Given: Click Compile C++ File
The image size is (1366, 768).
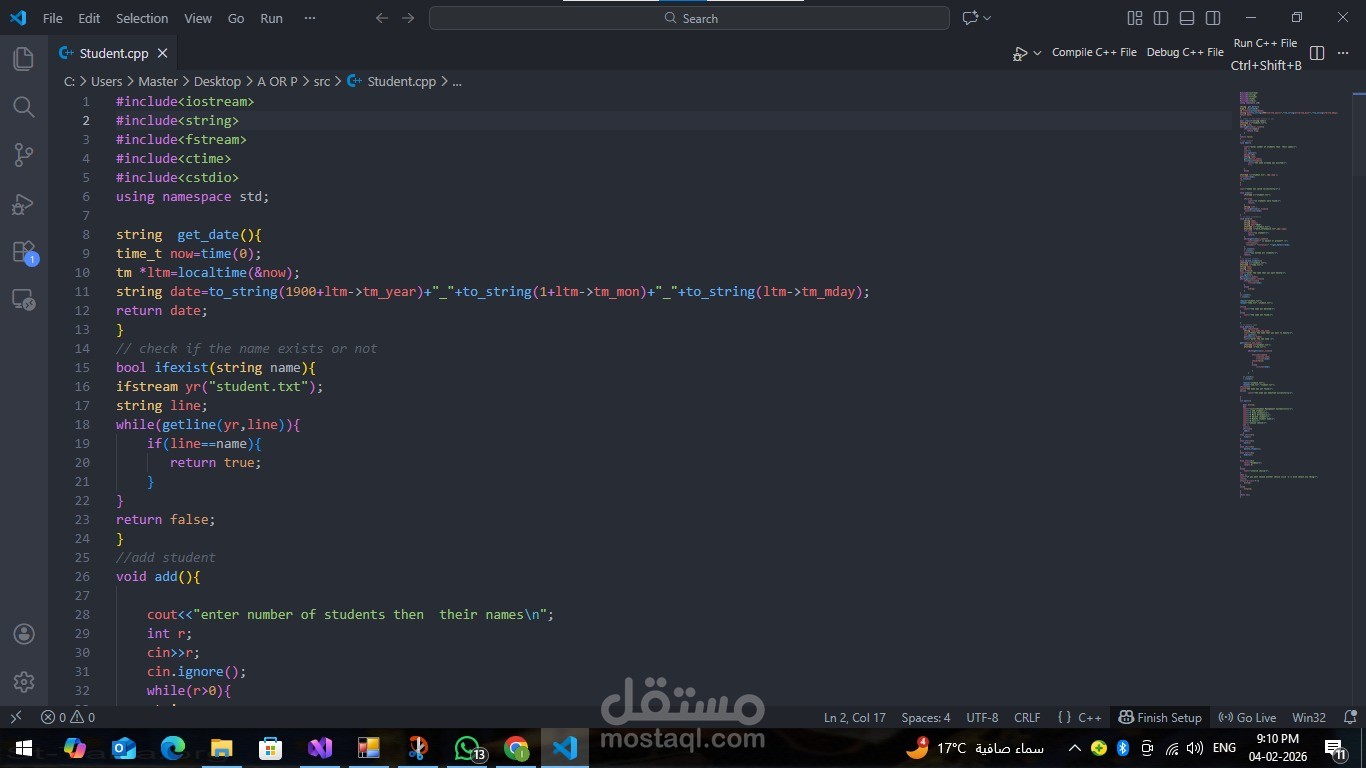Looking at the screenshot, I should coord(1094,52).
